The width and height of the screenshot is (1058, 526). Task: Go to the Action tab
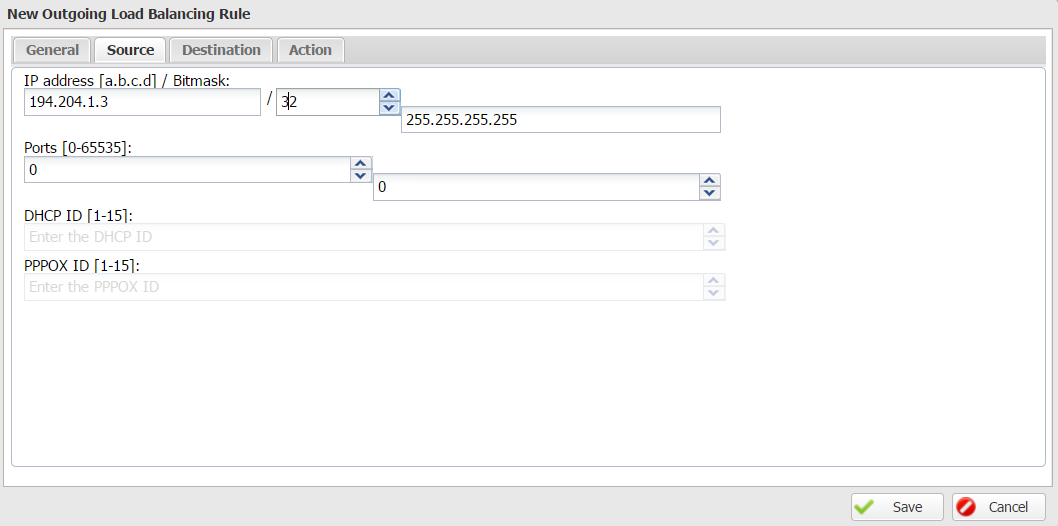click(x=310, y=50)
